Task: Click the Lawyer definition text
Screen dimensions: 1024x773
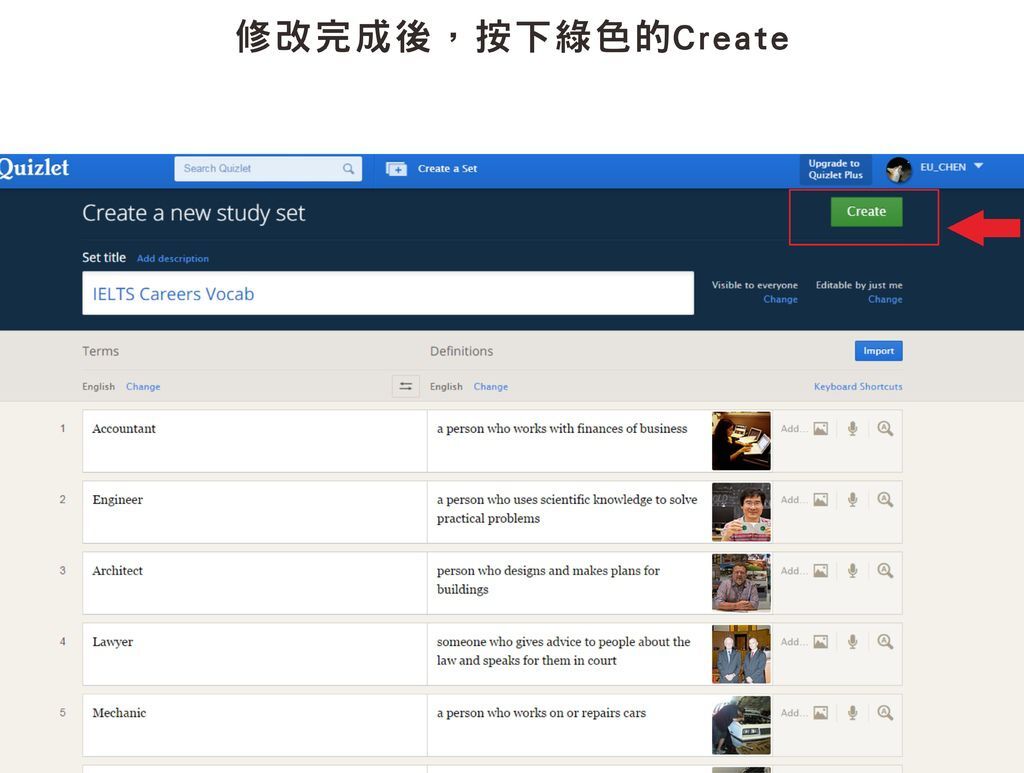Action: 564,651
